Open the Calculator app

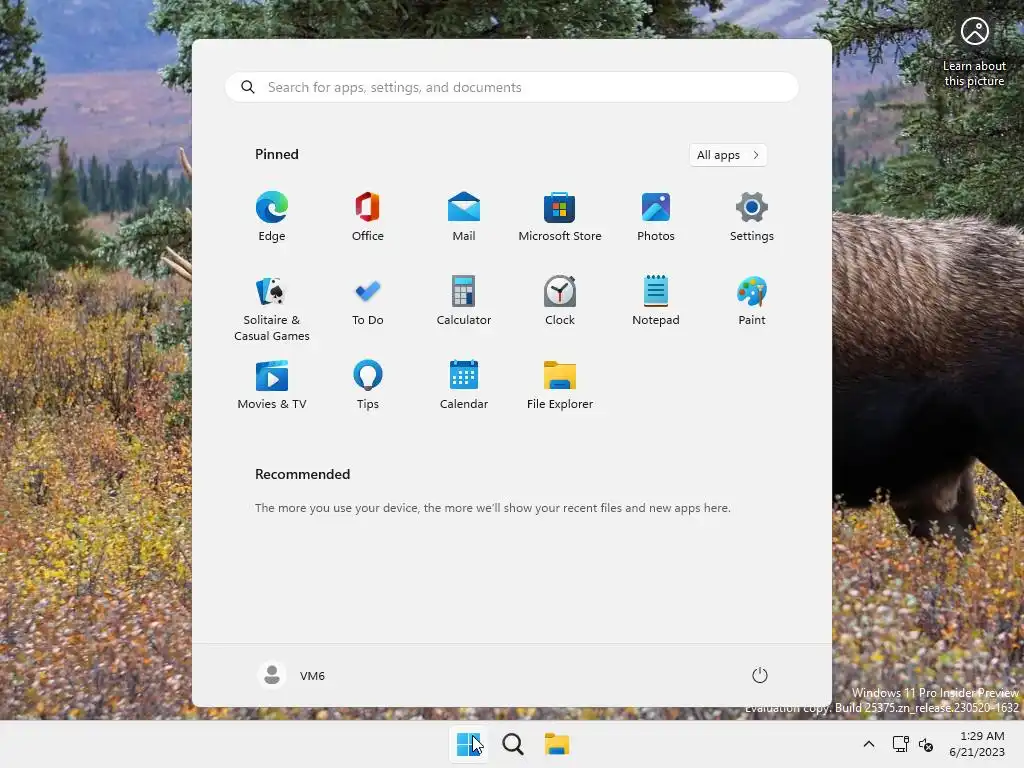pyautogui.click(x=464, y=301)
